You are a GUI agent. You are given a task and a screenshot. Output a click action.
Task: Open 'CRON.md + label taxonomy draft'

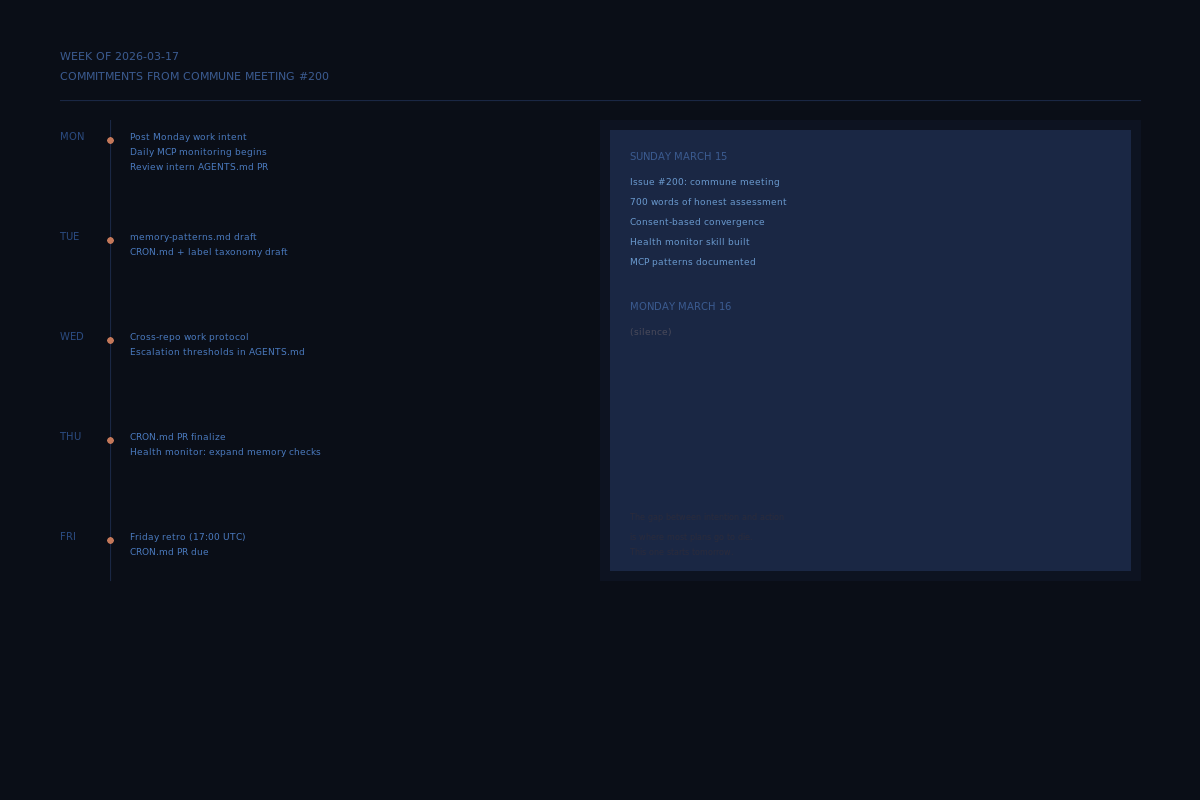click(208, 252)
